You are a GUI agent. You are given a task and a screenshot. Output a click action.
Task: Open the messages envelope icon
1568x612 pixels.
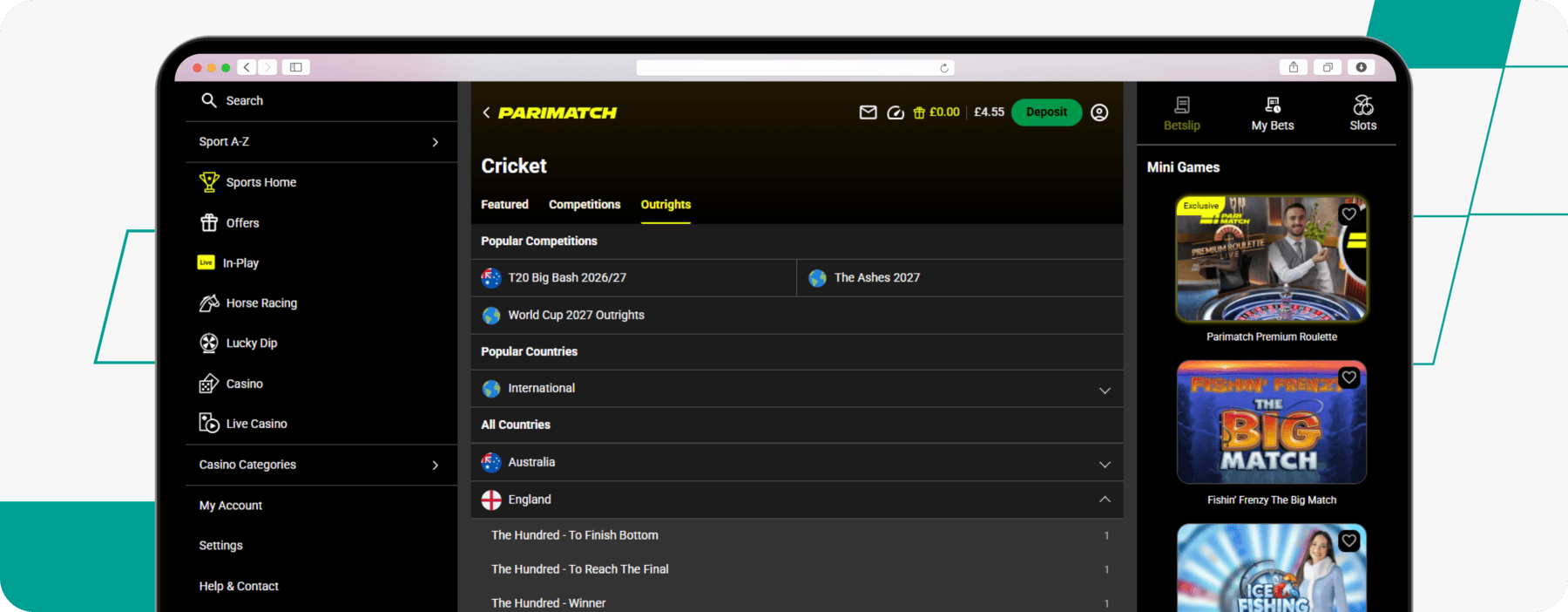tap(868, 112)
